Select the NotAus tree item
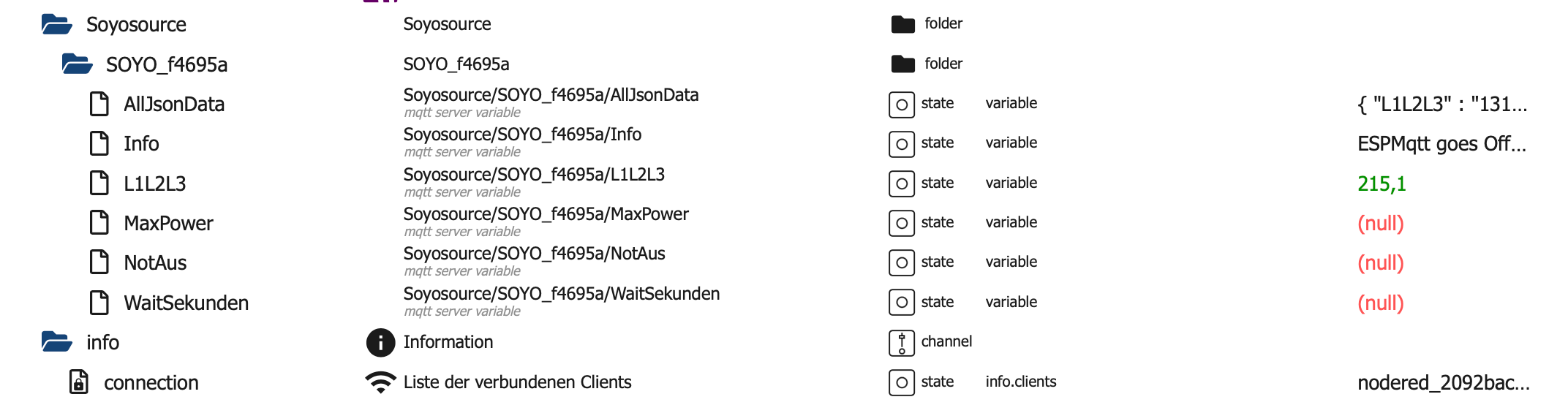 155,262
